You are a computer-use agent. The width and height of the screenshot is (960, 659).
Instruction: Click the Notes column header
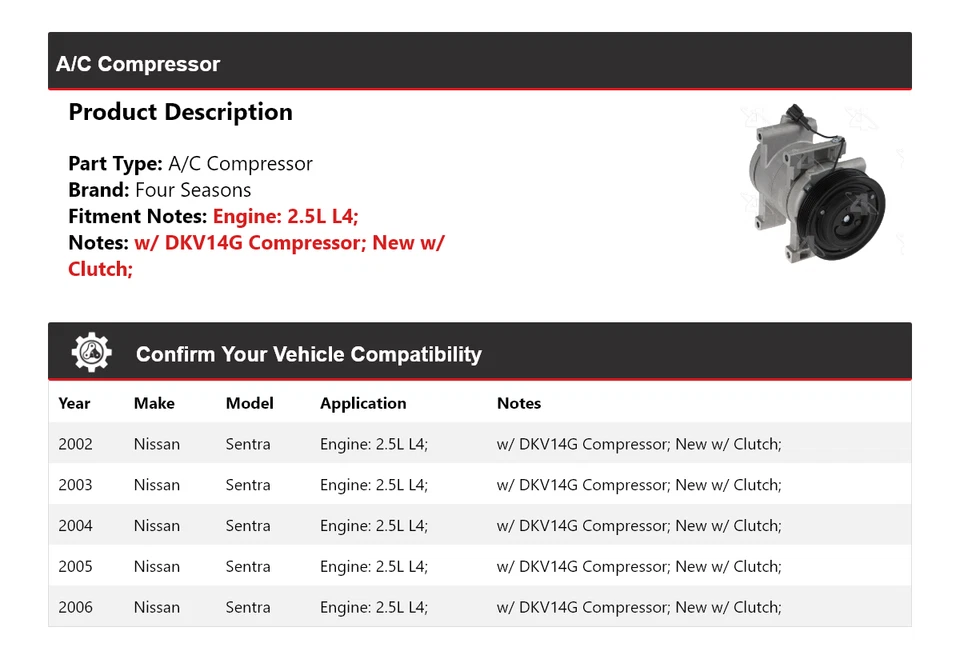click(x=519, y=403)
